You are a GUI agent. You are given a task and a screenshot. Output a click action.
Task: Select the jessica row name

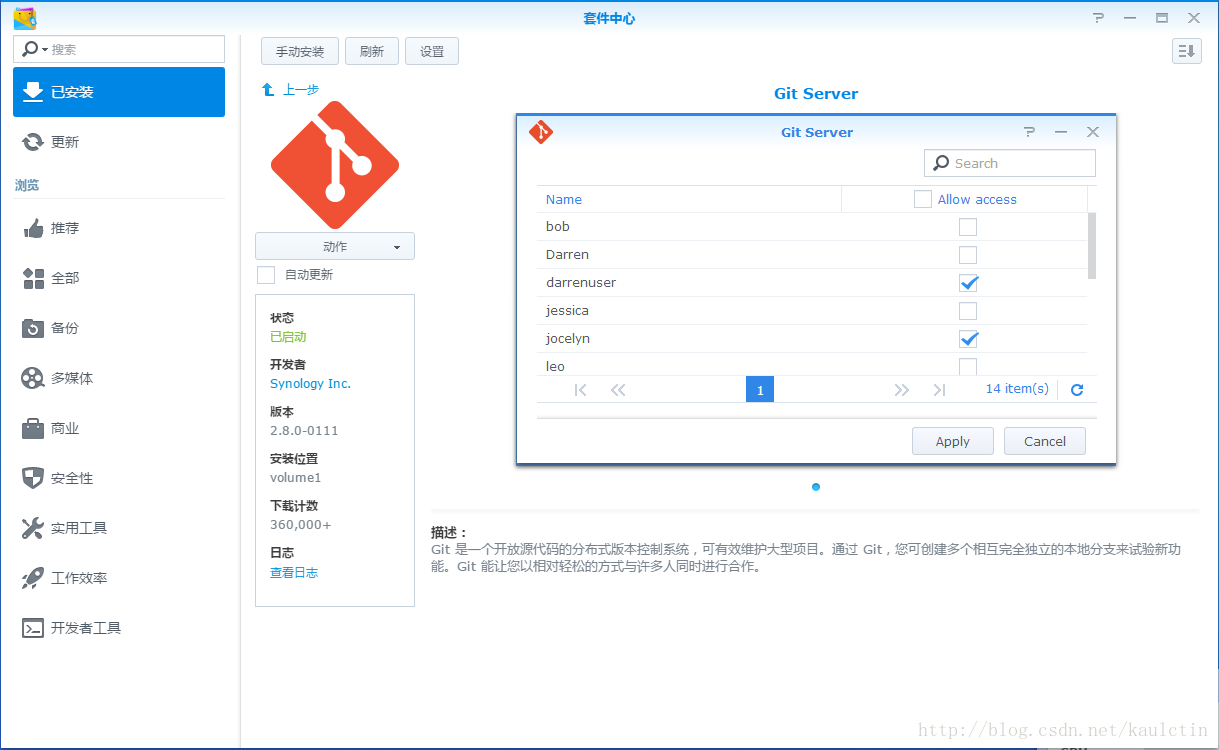(x=567, y=311)
